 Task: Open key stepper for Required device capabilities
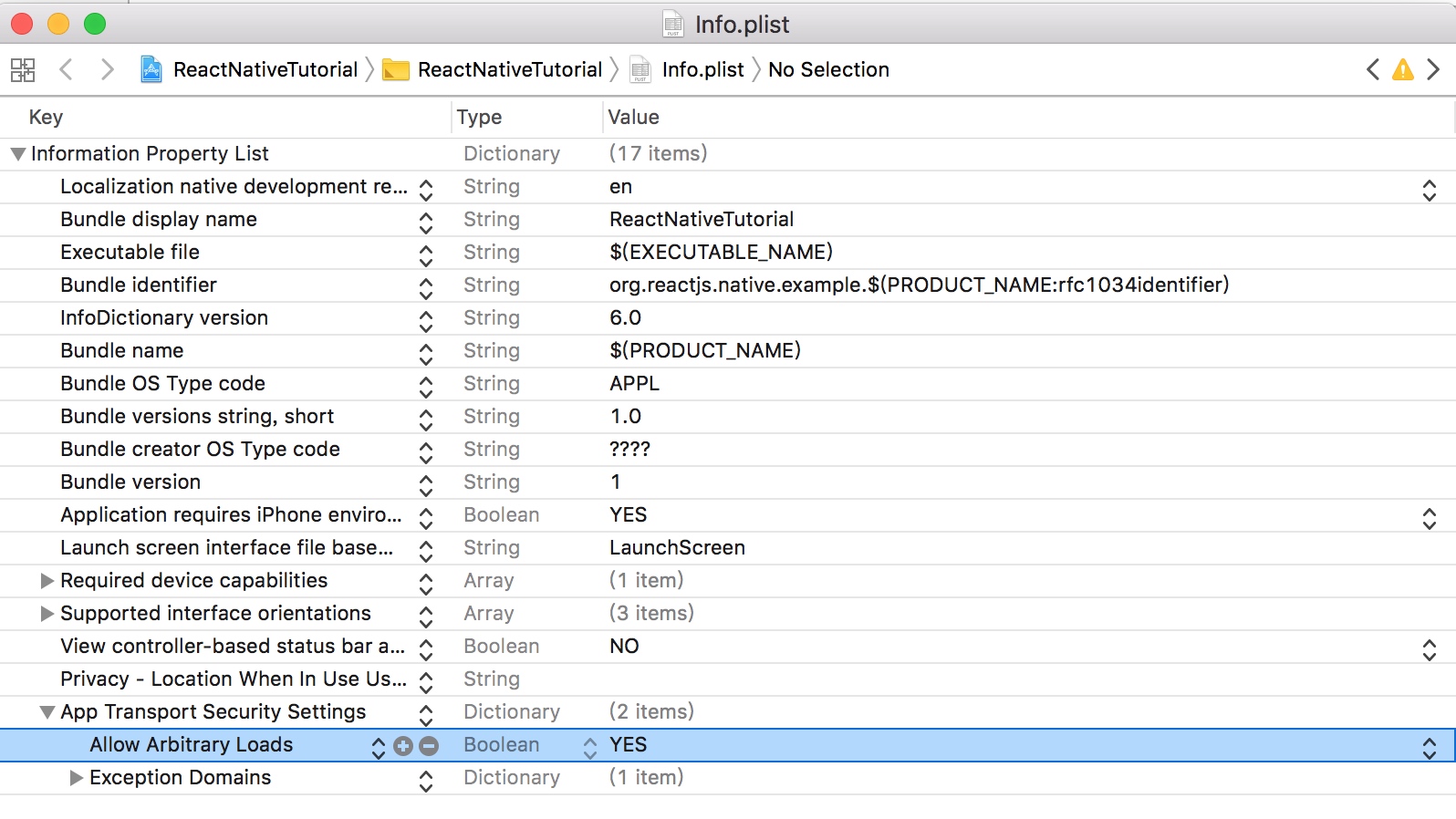coord(426,583)
